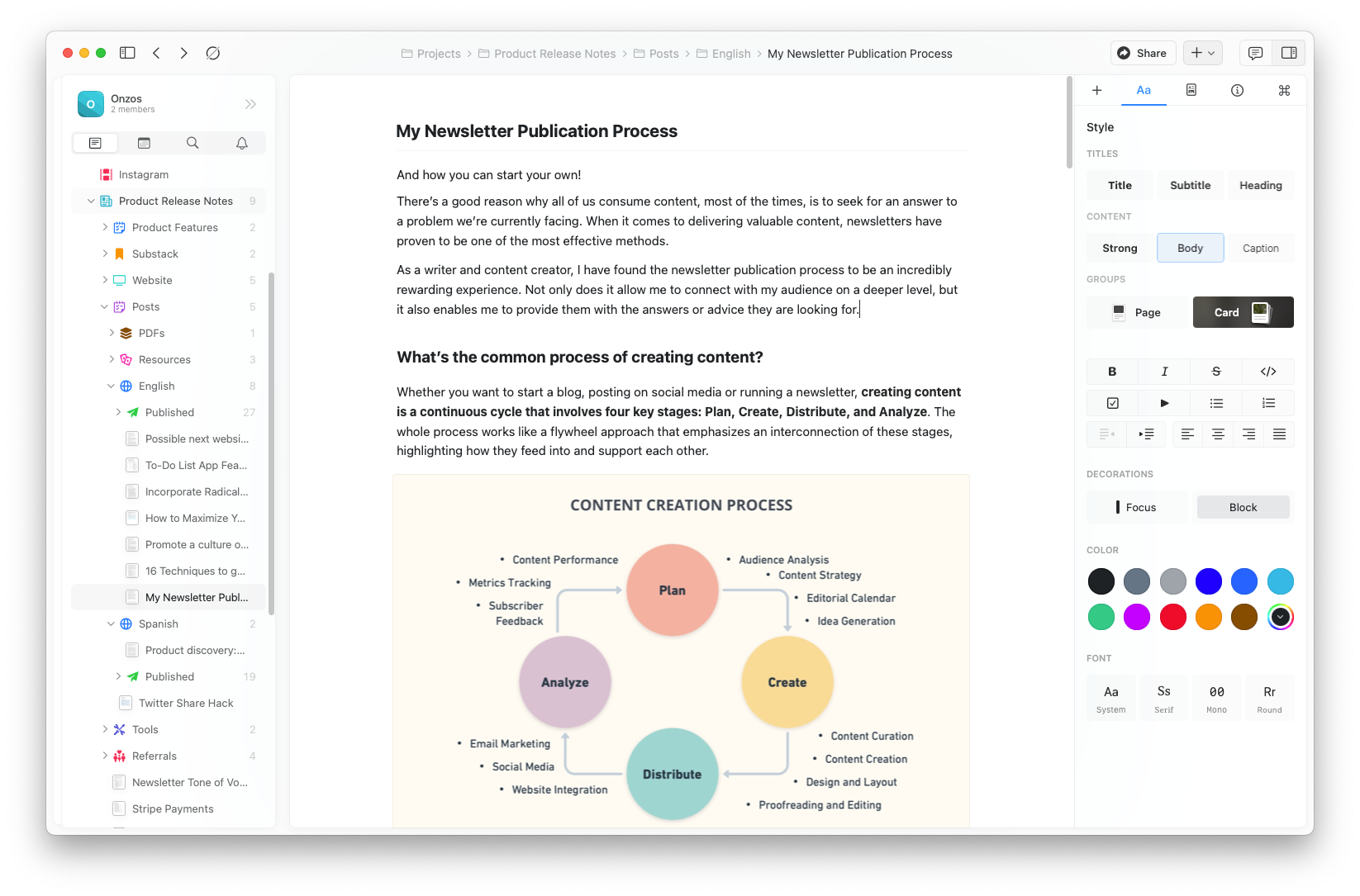Open the plus dropdown next to Share

1202,53
